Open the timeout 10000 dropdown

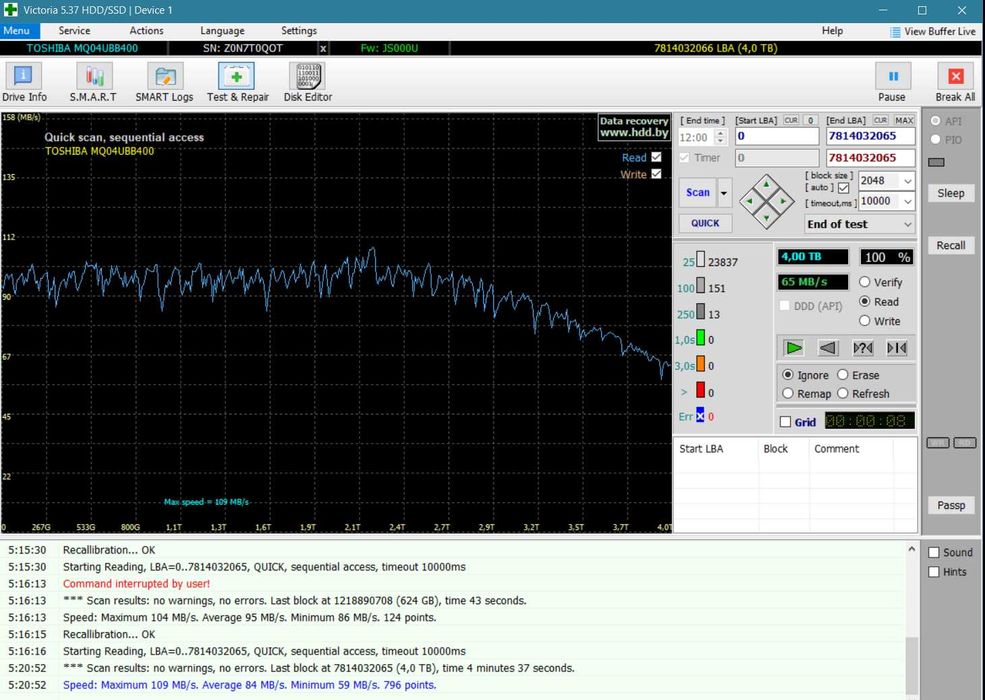click(x=906, y=201)
